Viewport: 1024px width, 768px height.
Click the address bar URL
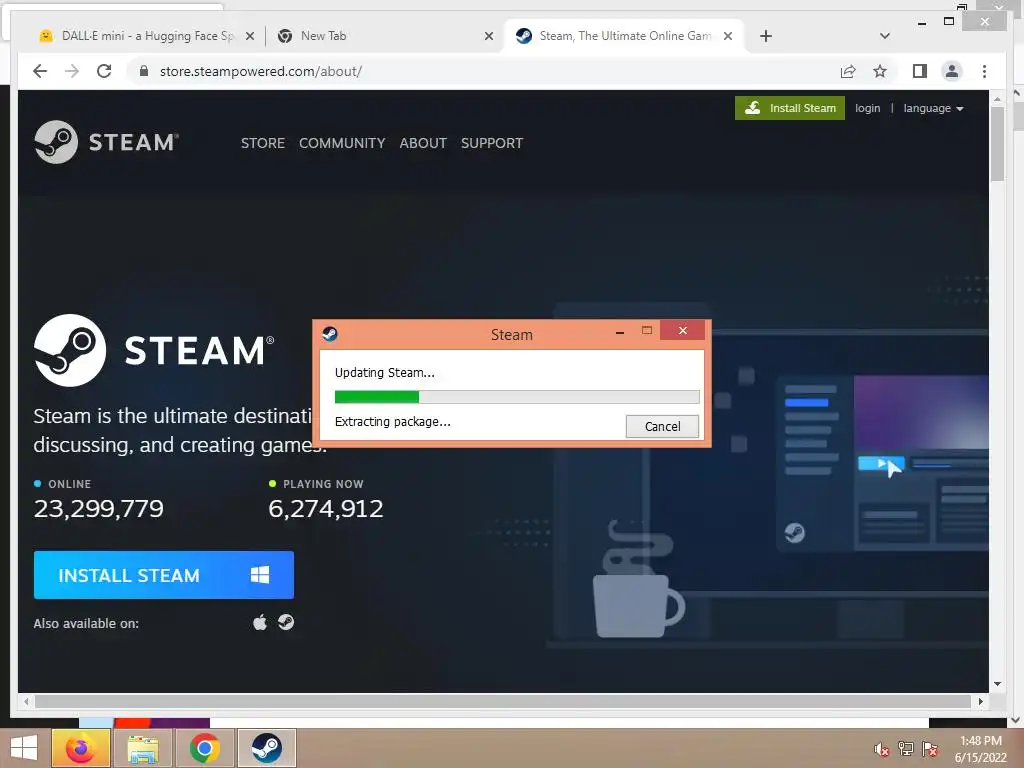coord(261,71)
